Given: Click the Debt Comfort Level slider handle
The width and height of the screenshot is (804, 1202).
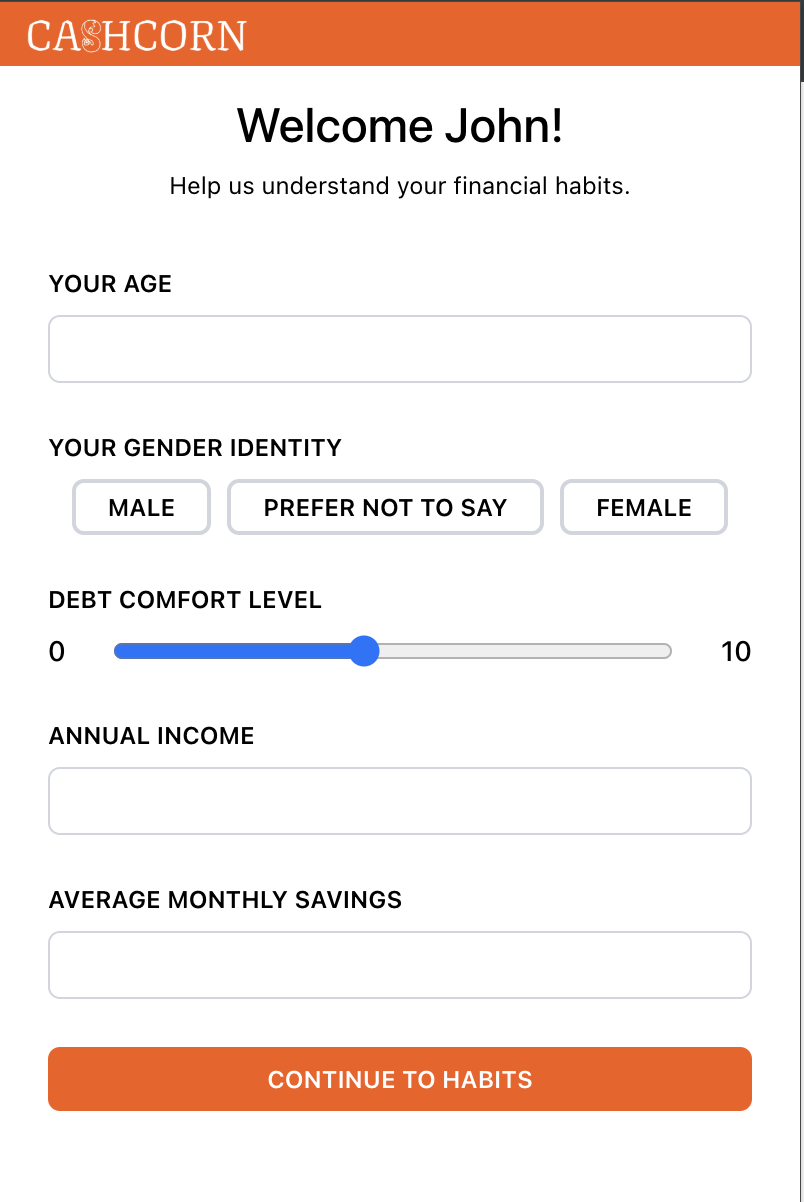Looking at the screenshot, I should 365,652.
